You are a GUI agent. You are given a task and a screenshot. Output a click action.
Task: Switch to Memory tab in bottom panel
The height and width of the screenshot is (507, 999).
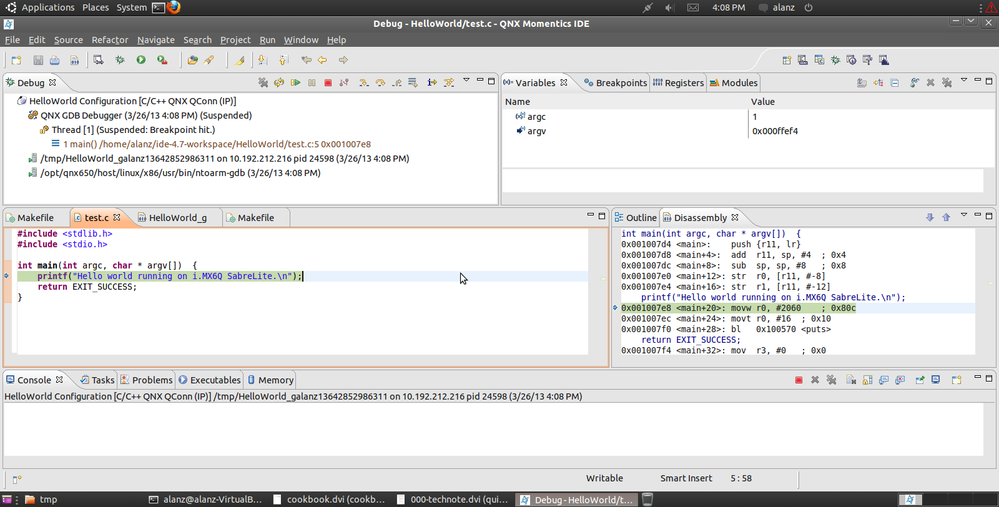270,380
